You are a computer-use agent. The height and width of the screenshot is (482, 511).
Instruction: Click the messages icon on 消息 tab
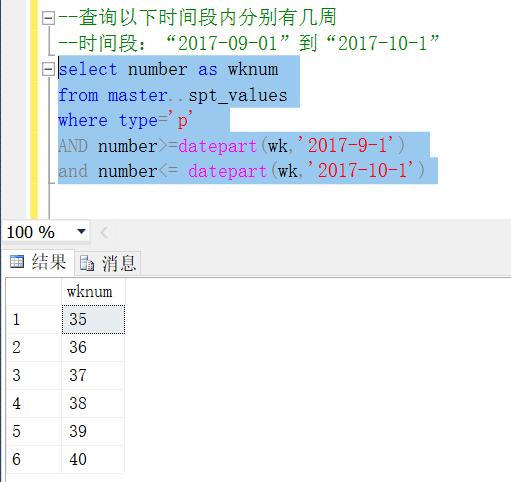pos(87,263)
